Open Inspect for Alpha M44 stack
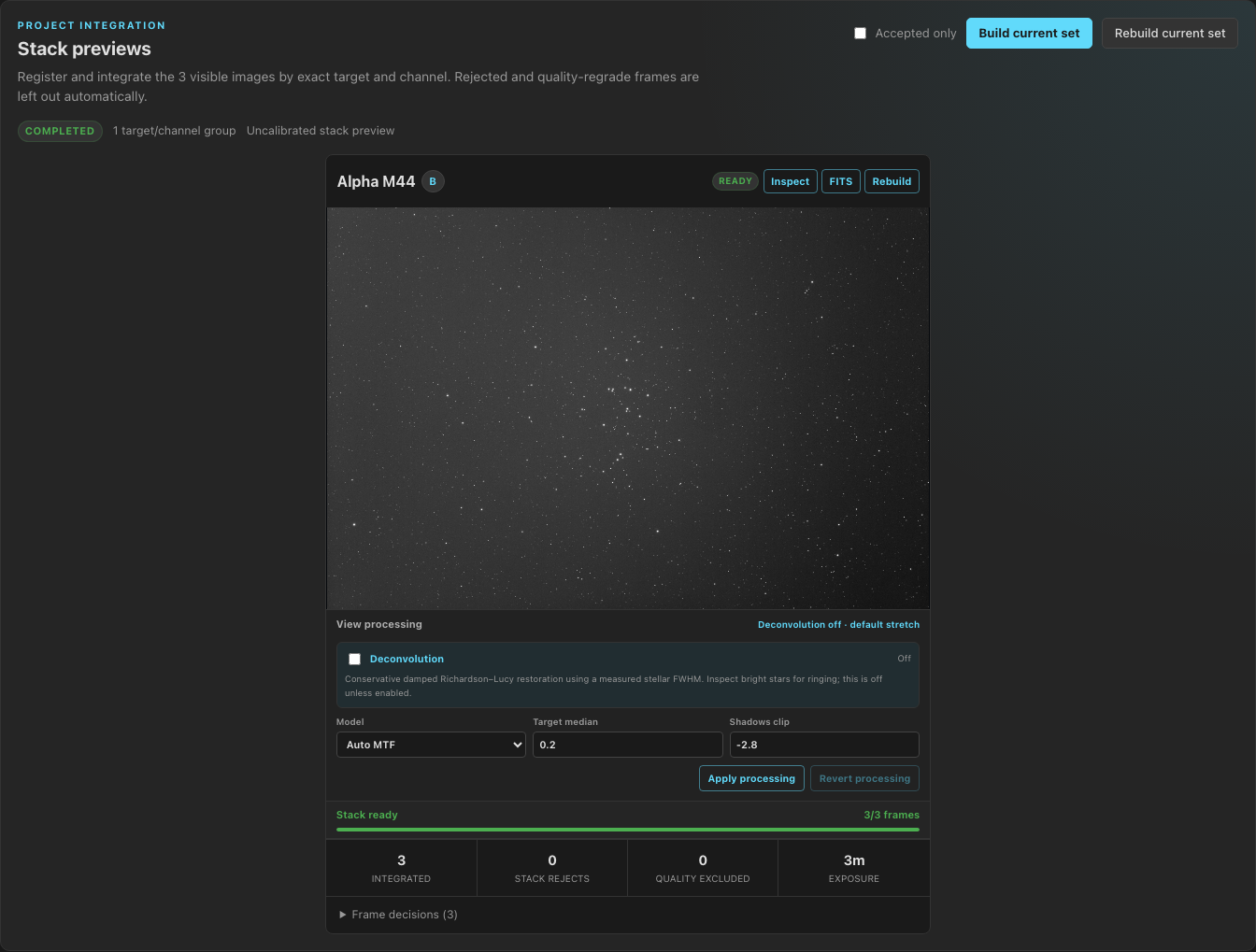This screenshot has width=1256, height=952. pyautogui.click(x=791, y=181)
